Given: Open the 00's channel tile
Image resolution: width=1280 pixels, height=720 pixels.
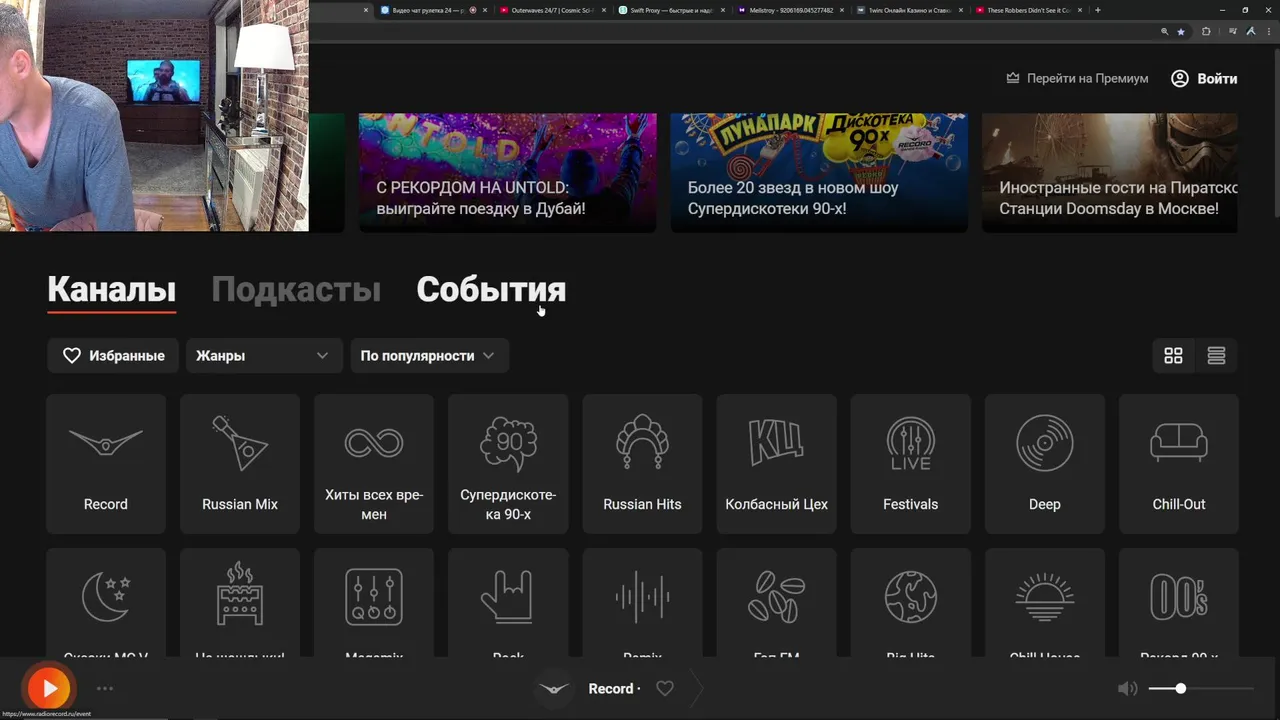Looking at the screenshot, I should coord(1179,602).
